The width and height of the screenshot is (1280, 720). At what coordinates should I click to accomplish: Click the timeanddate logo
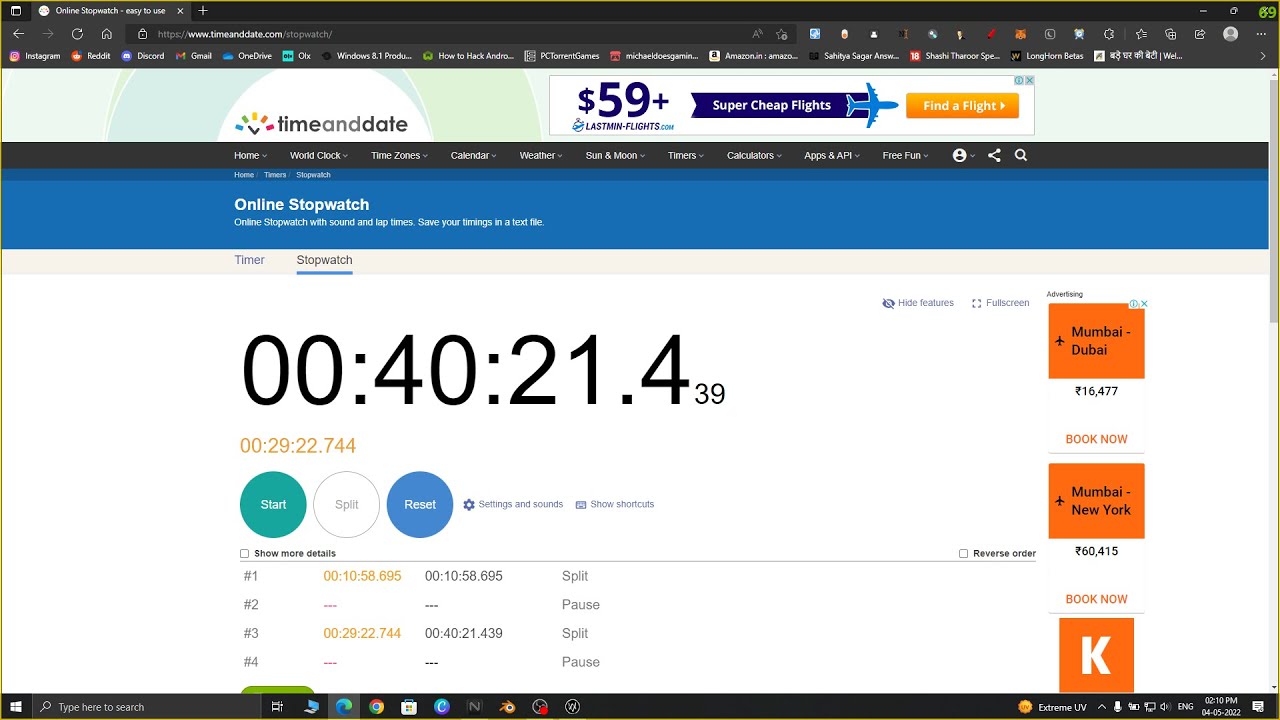pos(321,124)
